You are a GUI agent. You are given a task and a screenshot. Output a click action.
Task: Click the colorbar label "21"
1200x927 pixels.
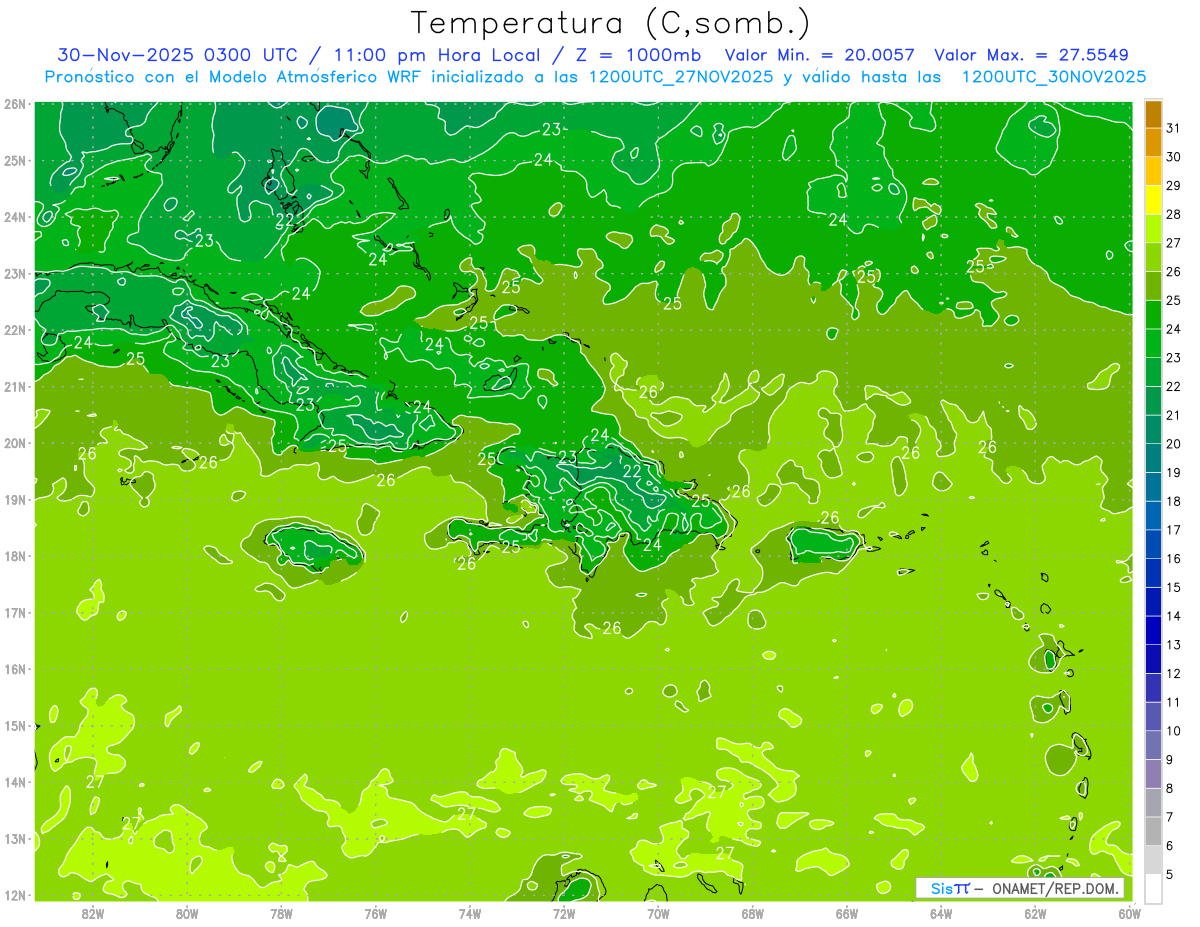pyautogui.click(x=1173, y=415)
